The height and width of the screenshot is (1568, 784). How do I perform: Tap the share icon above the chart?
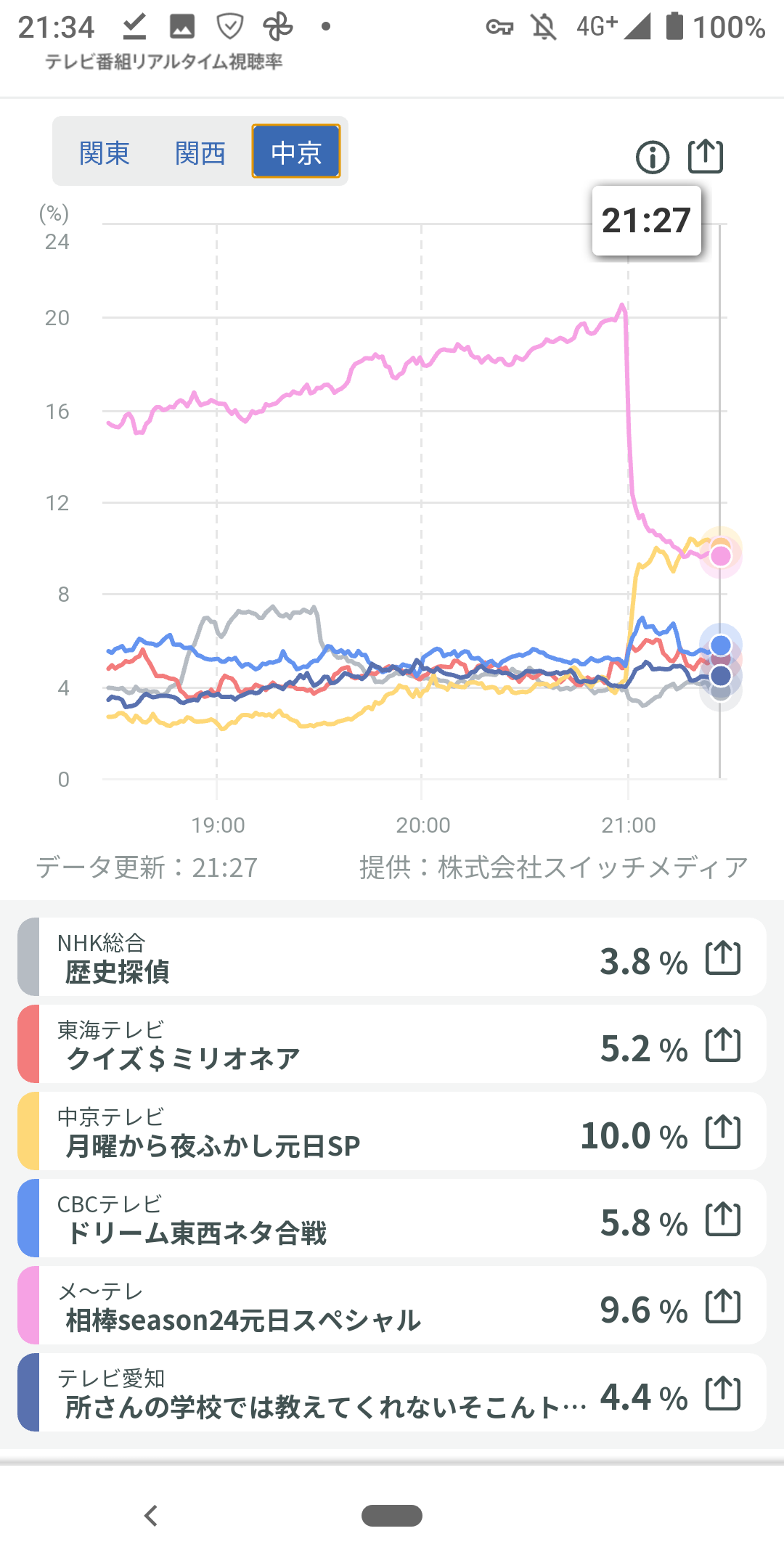pos(706,155)
